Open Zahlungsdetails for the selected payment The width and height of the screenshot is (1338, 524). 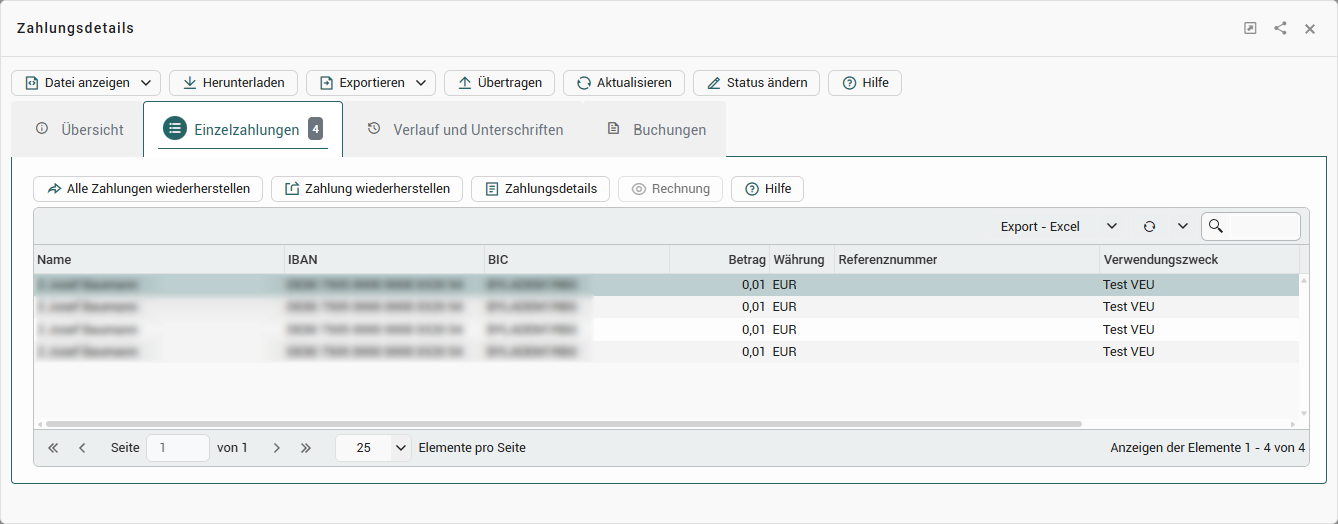[540, 189]
